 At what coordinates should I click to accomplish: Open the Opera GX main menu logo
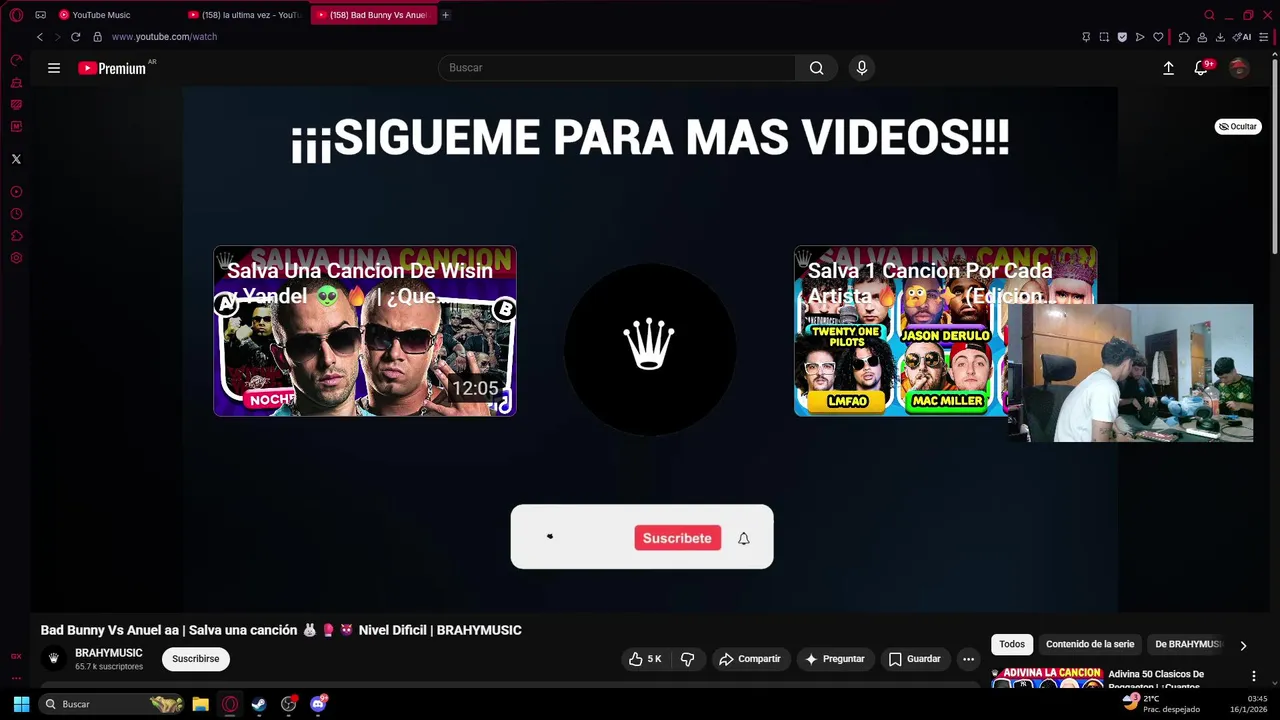(x=16, y=15)
